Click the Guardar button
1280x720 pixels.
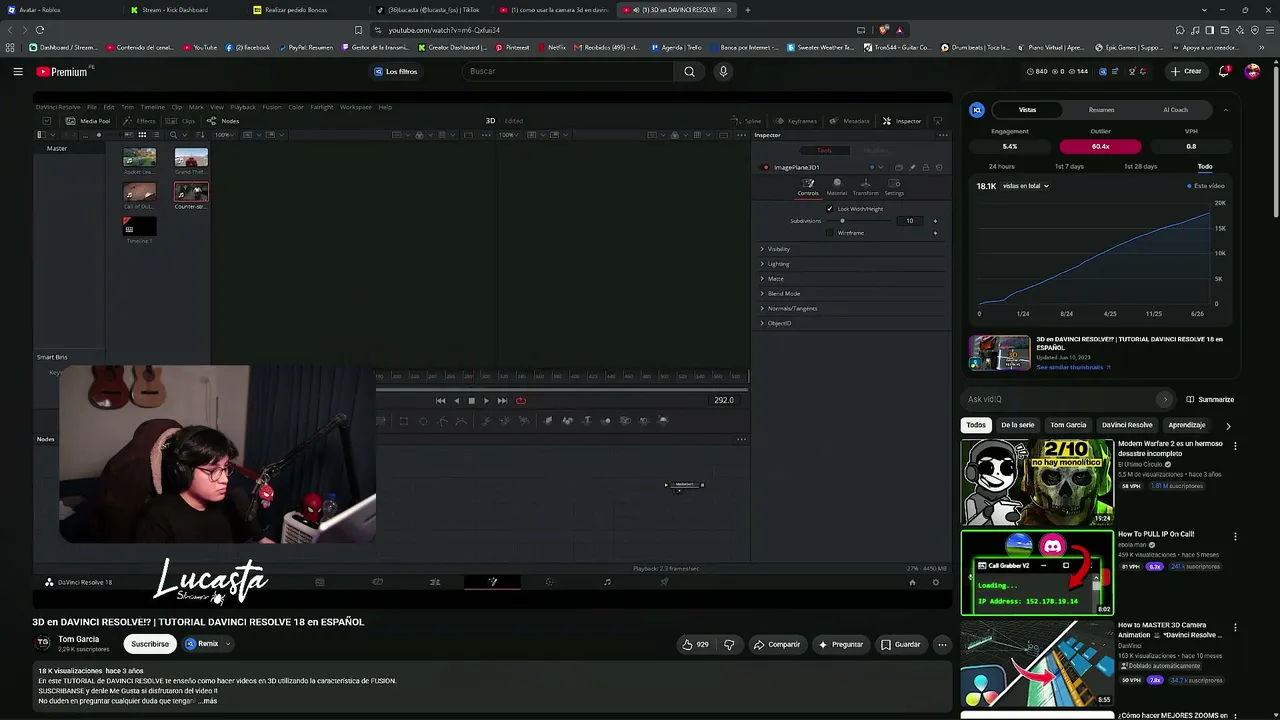(900, 644)
